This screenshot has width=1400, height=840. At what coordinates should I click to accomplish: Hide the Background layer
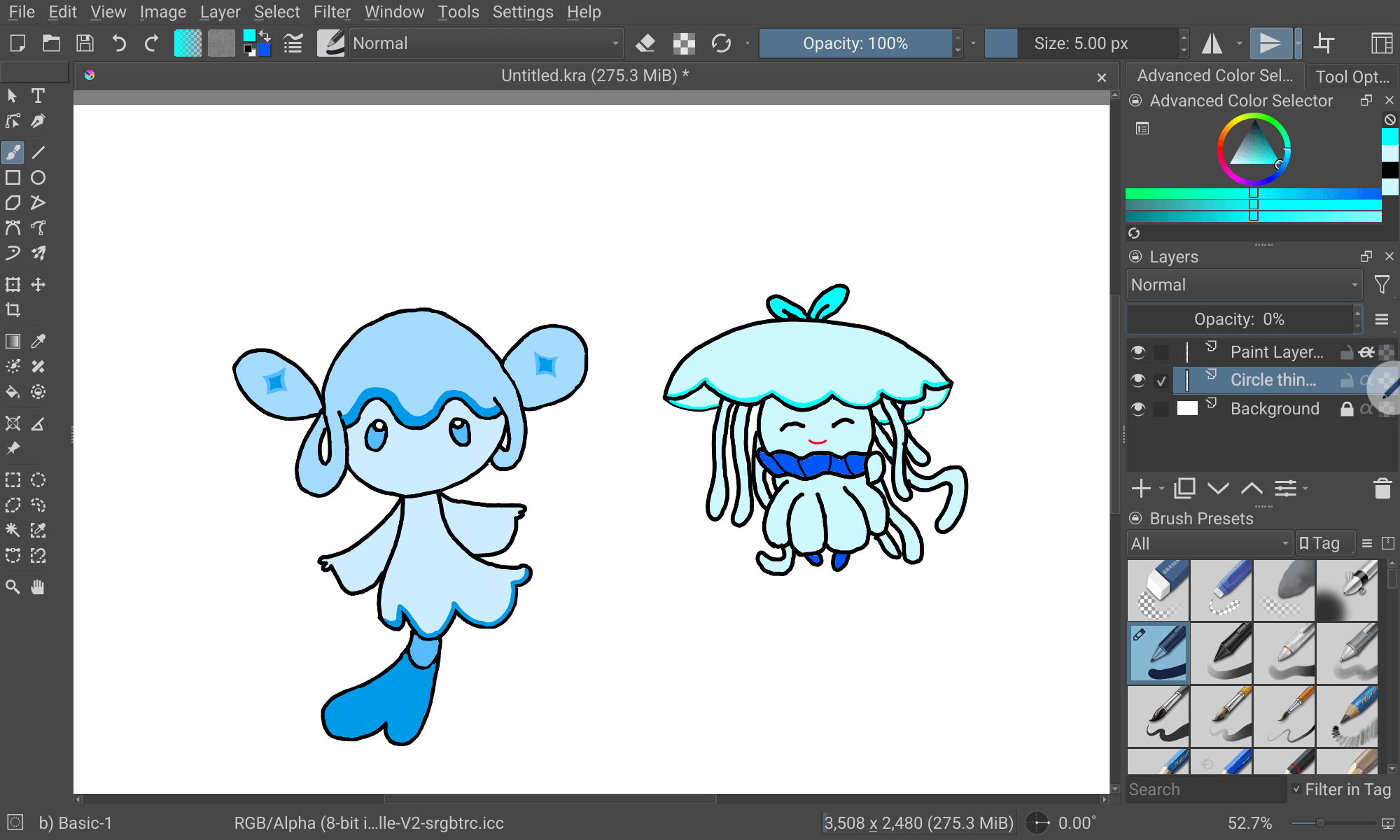click(x=1138, y=409)
